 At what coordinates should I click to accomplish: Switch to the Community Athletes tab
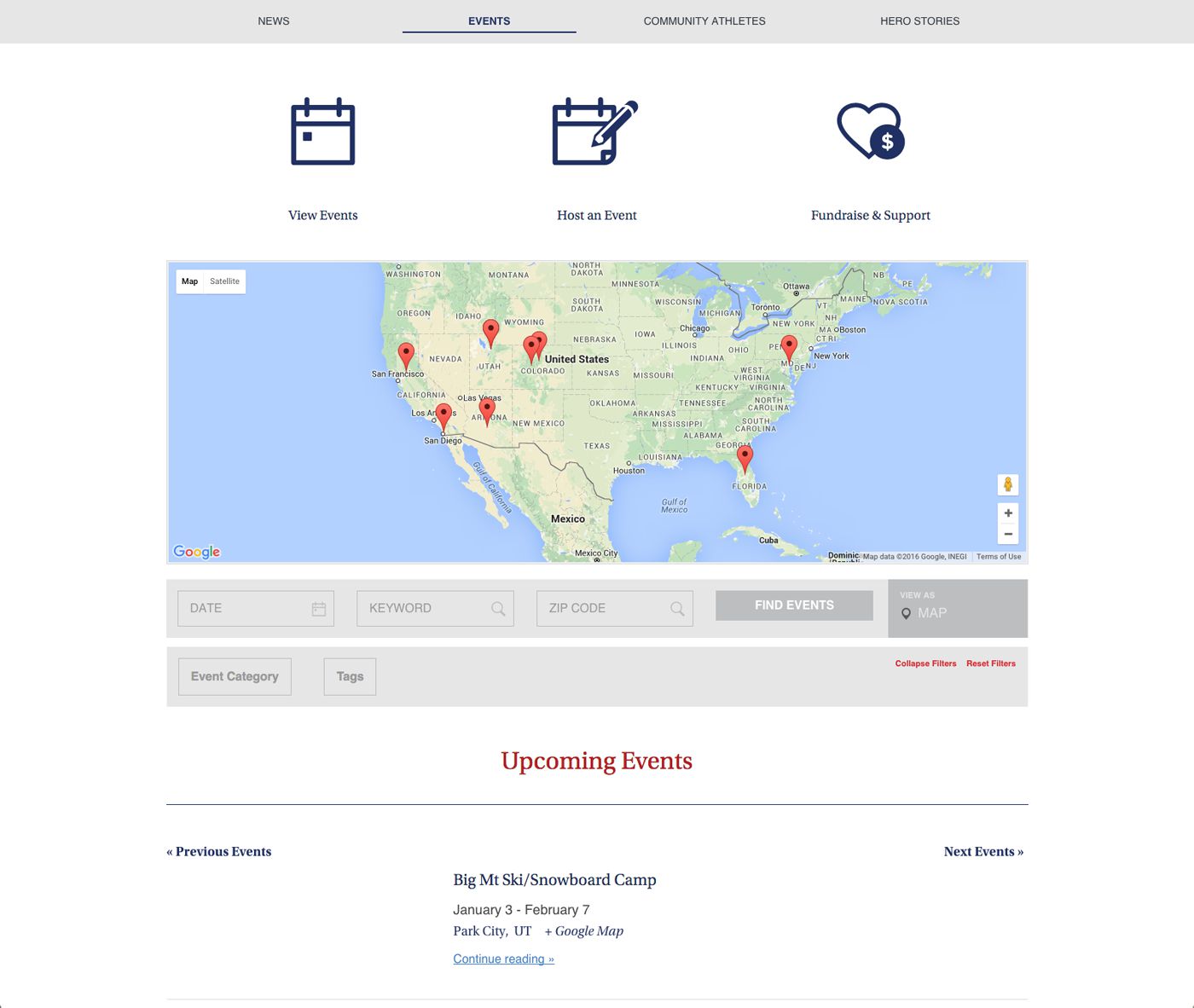coord(704,21)
